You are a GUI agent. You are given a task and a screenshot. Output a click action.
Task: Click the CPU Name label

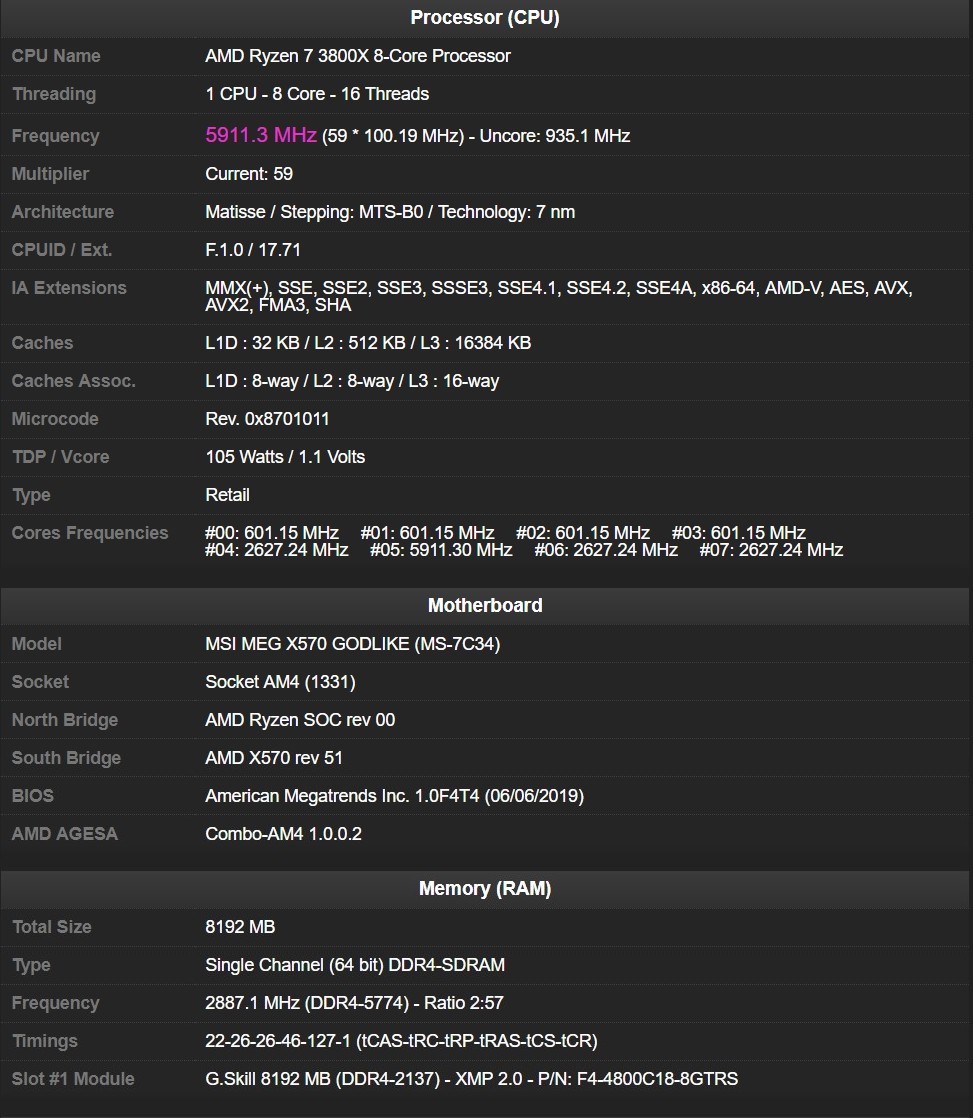coord(56,56)
